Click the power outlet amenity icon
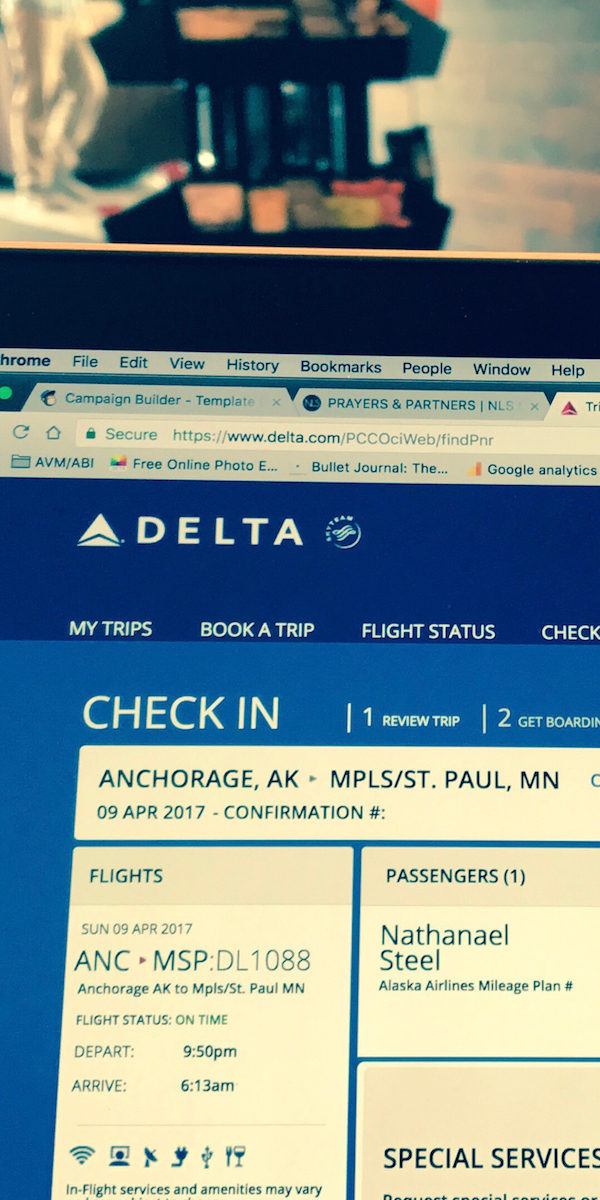The width and height of the screenshot is (600, 1200). tap(180, 1157)
